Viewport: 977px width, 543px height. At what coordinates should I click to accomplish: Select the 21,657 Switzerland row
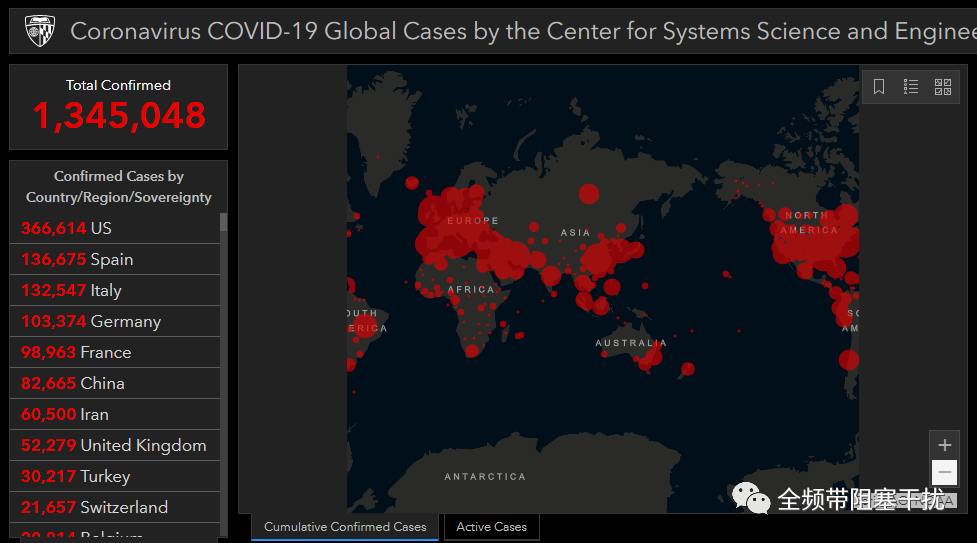click(x=115, y=507)
